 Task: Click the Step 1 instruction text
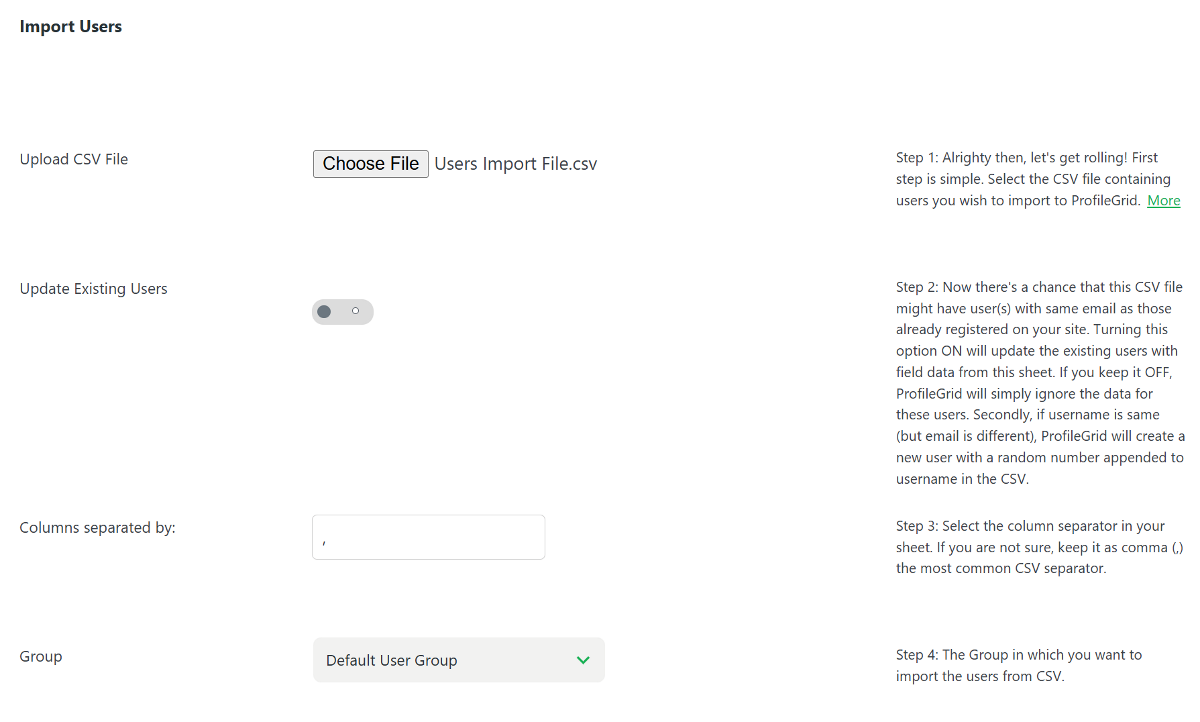(x=1030, y=178)
